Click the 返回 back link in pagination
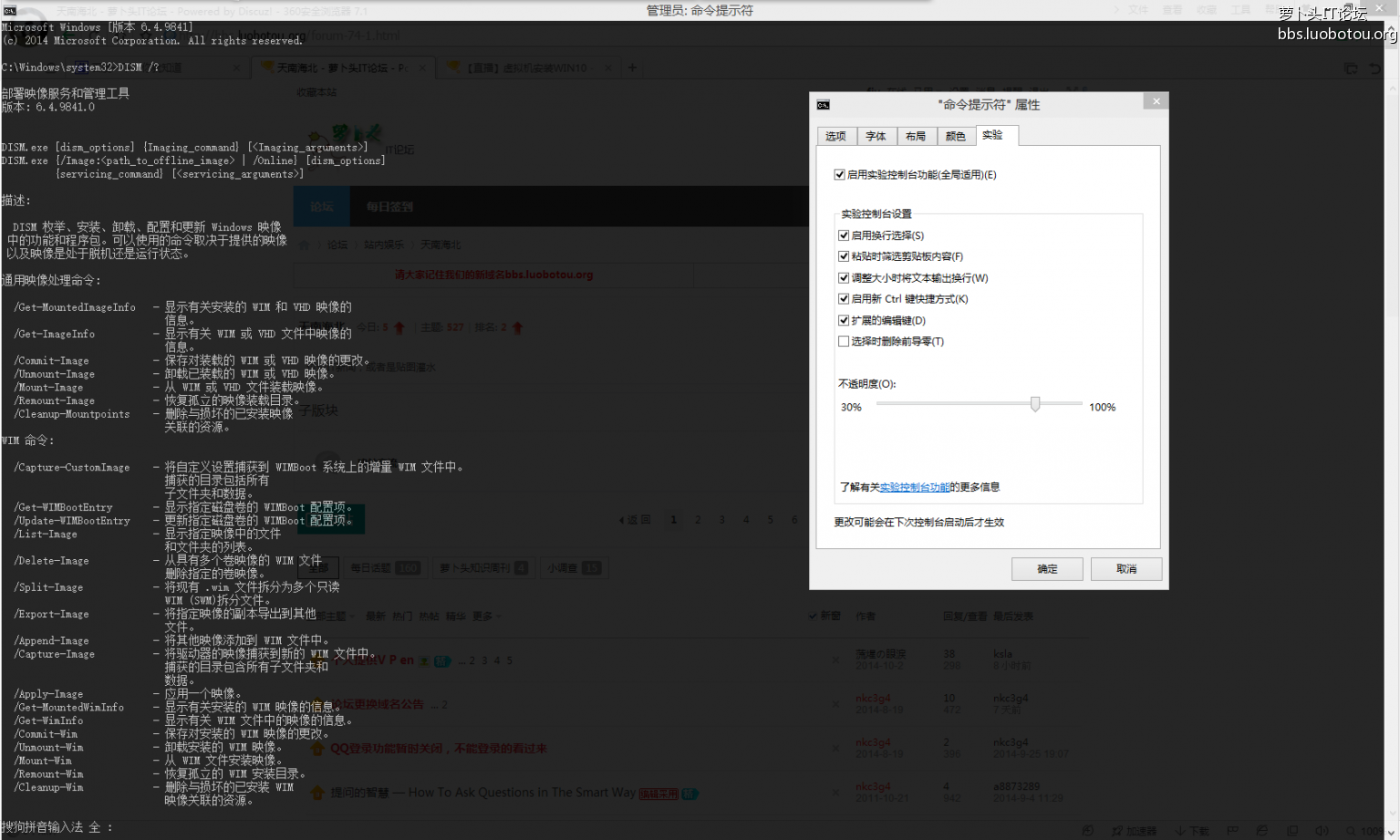The width and height of the screenshot is (1400, 840). 635,520
